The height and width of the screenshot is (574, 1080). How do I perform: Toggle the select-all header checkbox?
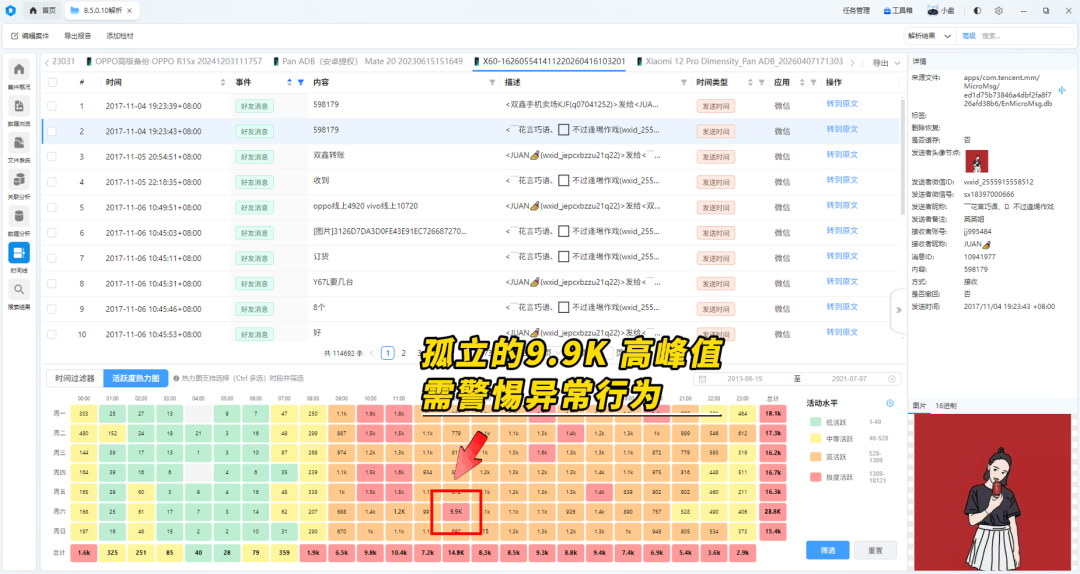52,83
